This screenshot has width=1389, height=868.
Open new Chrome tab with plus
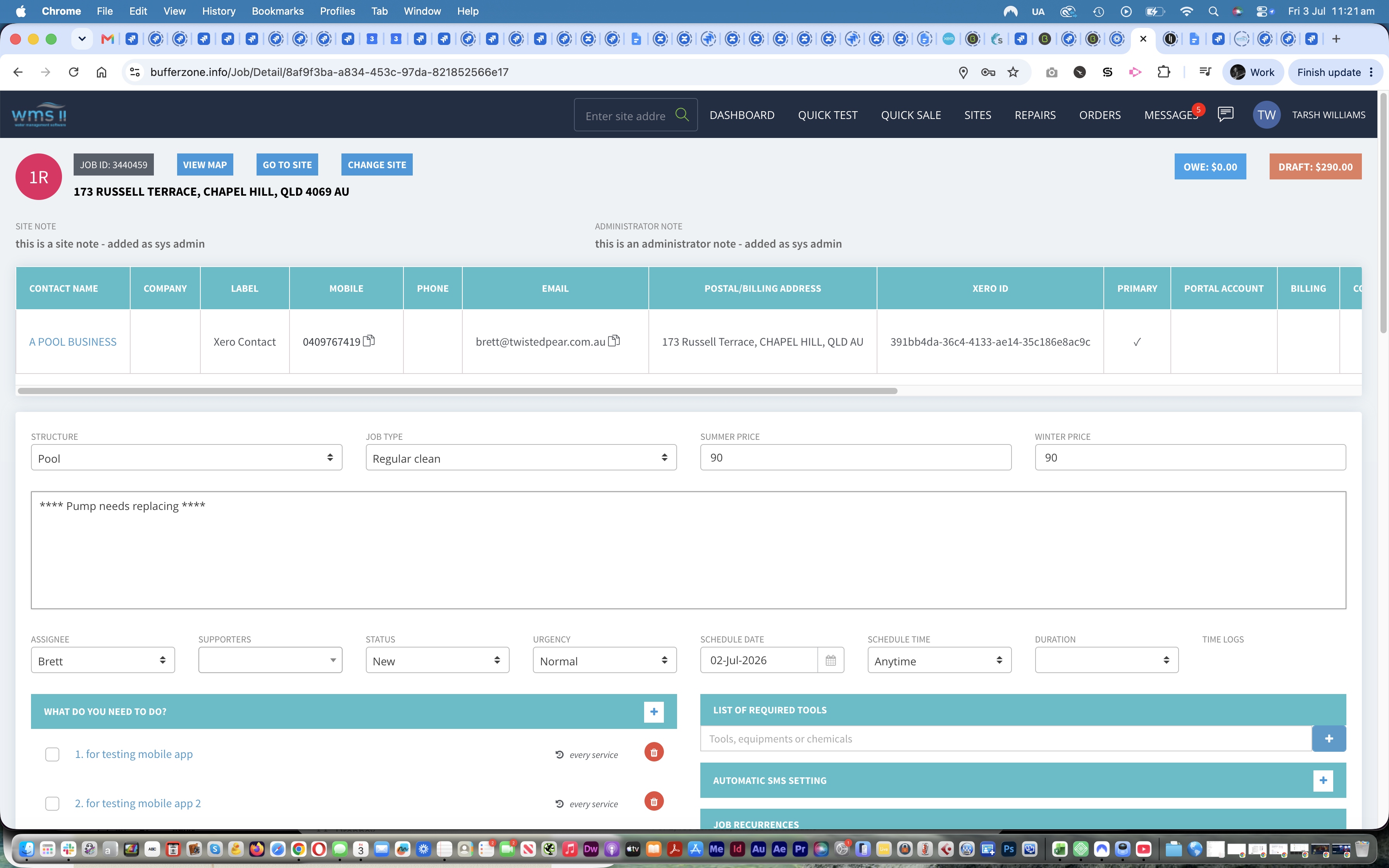[1336, 38]
